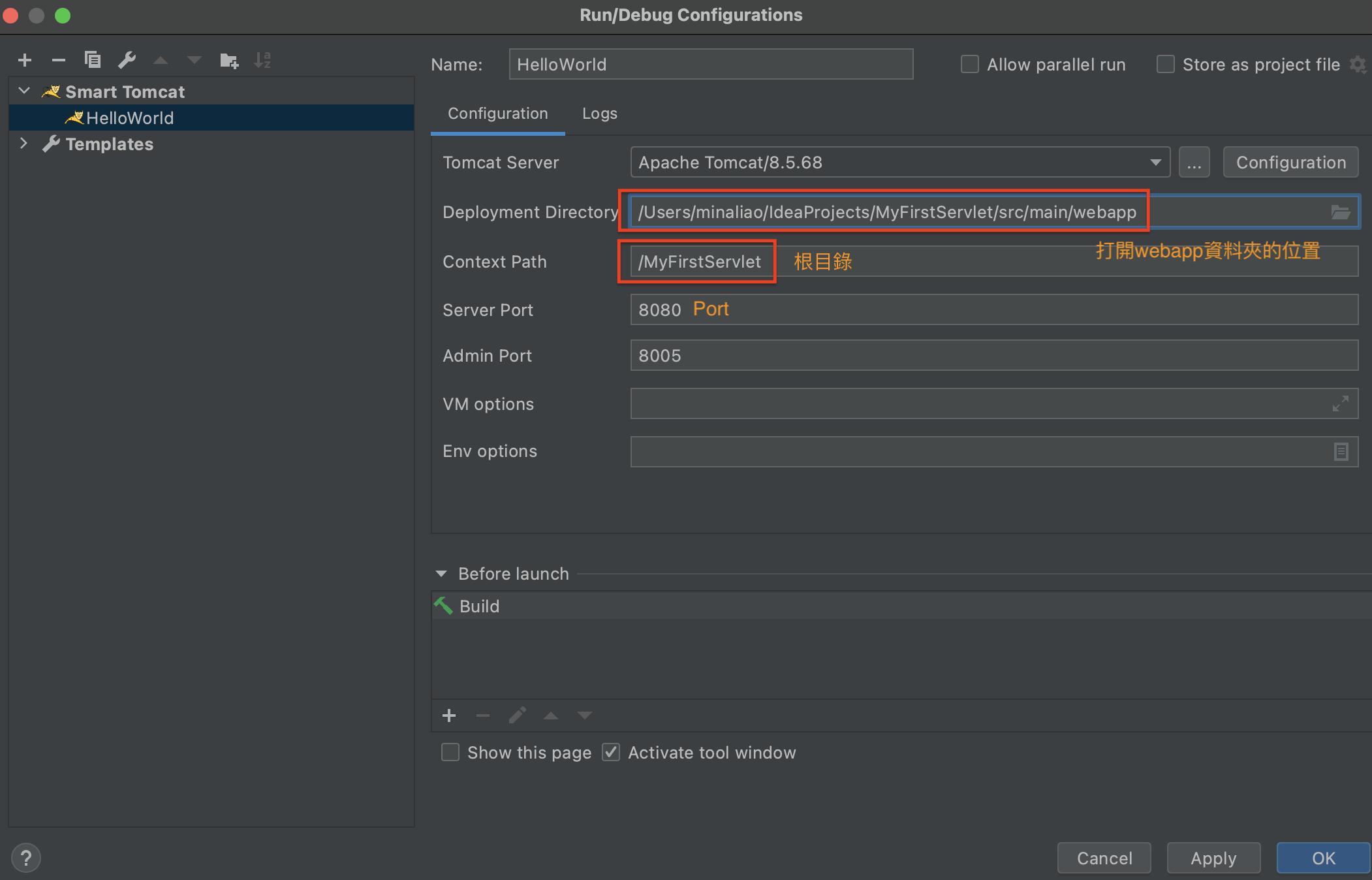
Task: Remove the Before launch task
Action: click(x=483, y=715)
